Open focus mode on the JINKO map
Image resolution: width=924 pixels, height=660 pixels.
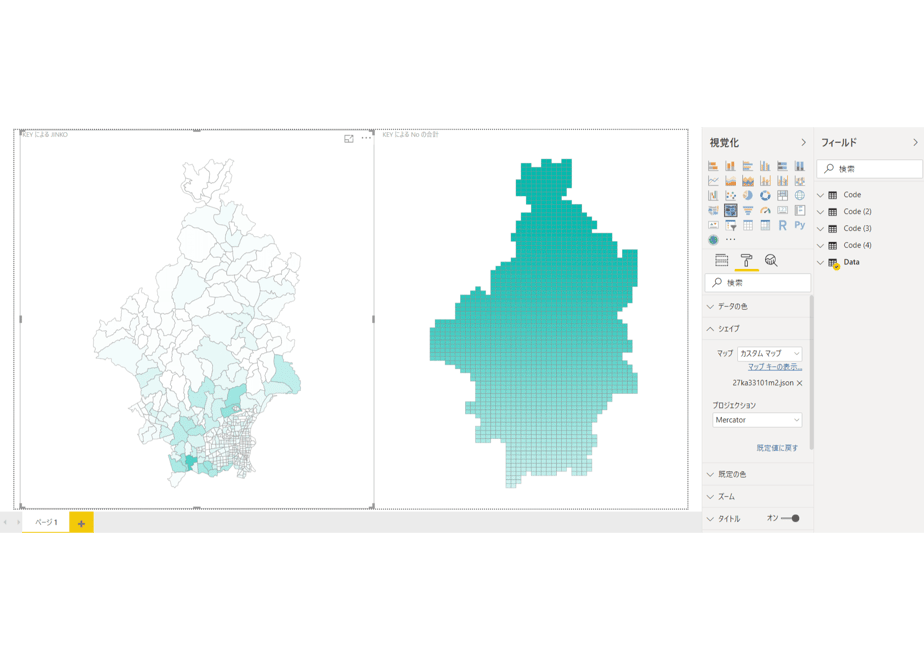(349, 138)
